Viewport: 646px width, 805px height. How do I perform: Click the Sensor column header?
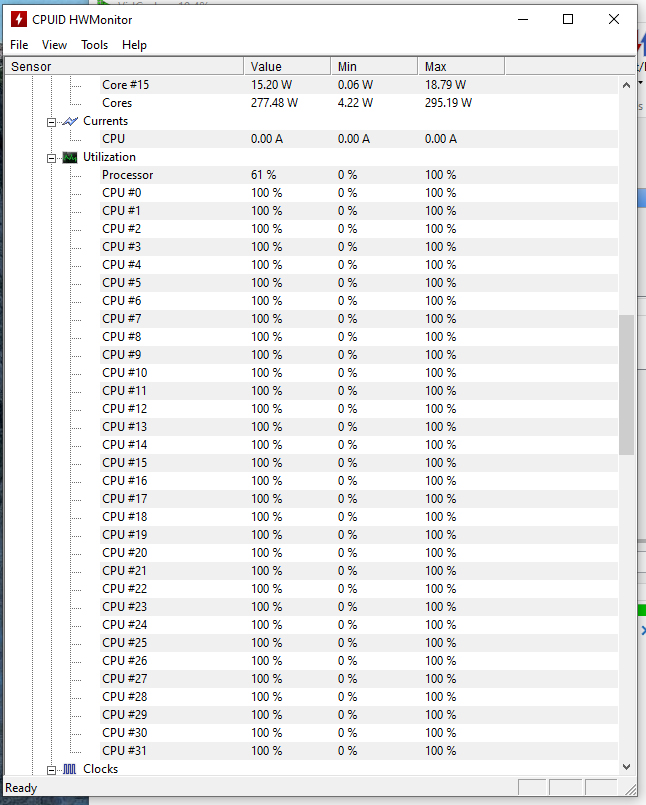point(124,67)
